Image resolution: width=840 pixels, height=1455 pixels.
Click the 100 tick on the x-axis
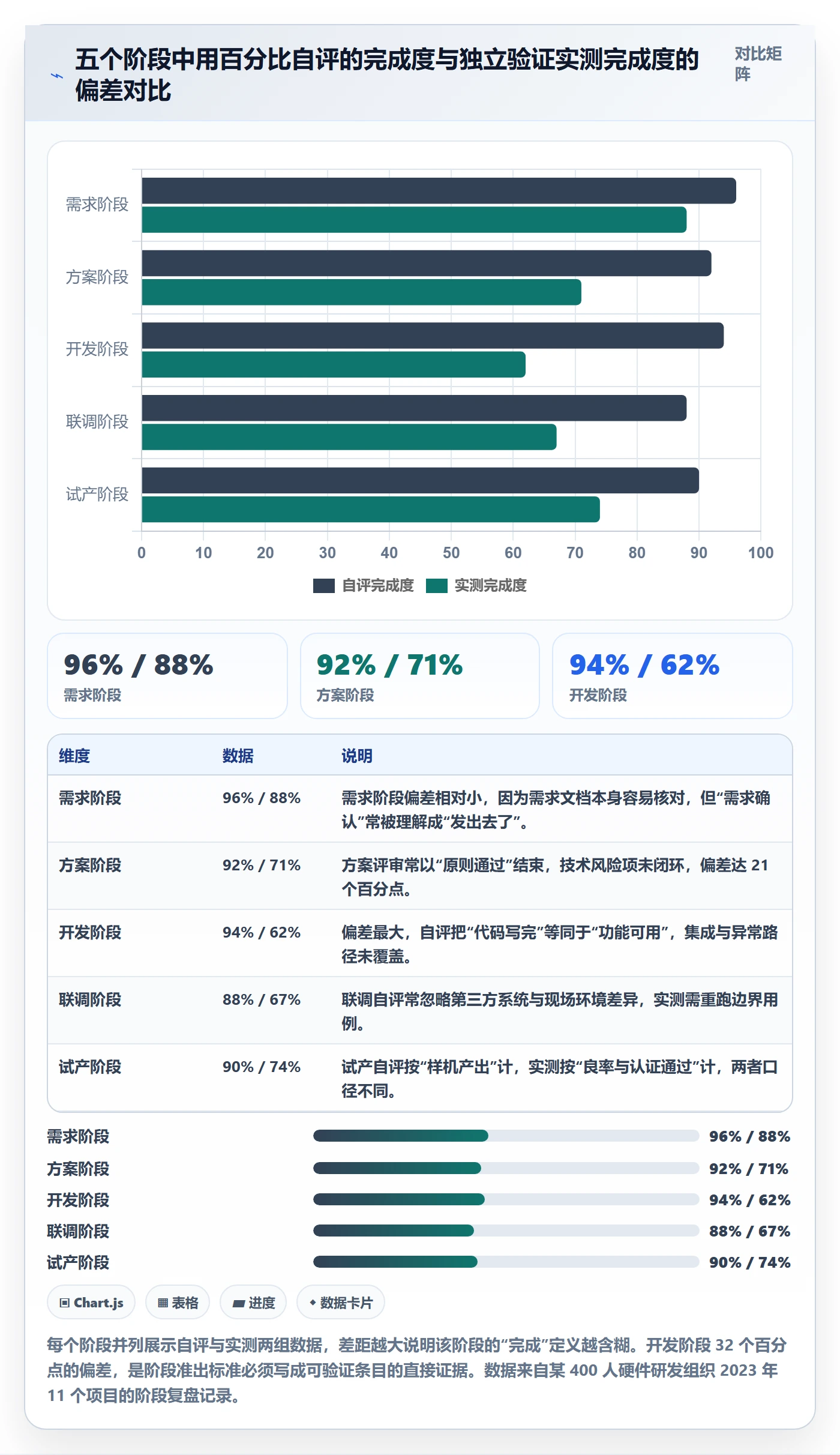coord(761,553)
